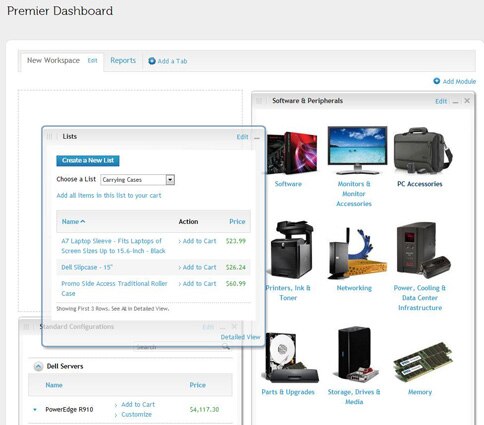The width and height of the screenshot is (484, 425).
Task: Open the Networking router image
Action: 358,253
